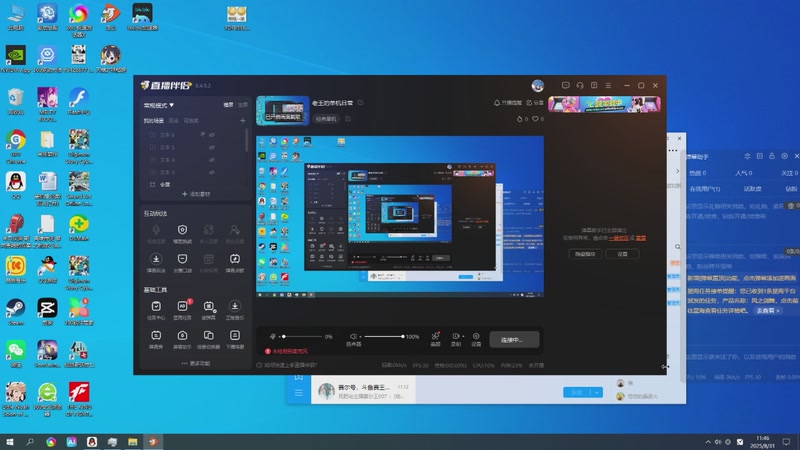
Task: Toggle the pin icon on 文本 6 row
Action: 203,134
